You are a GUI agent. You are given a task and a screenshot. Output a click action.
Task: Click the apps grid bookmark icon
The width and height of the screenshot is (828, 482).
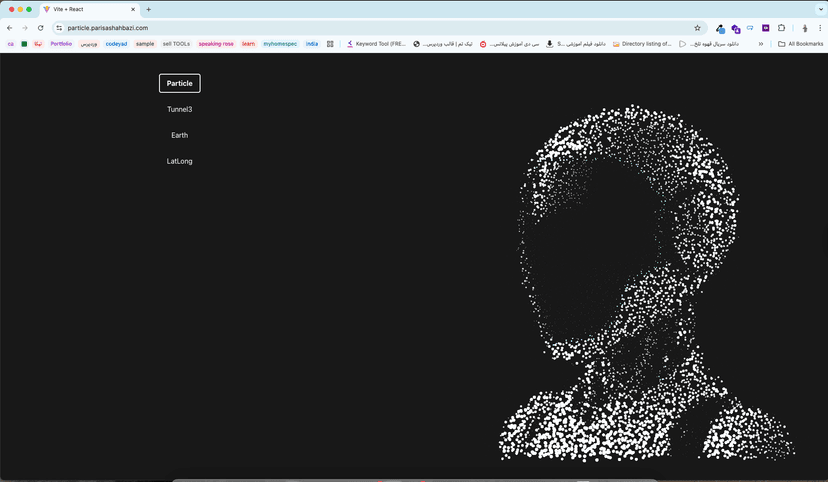coord(330,44)
